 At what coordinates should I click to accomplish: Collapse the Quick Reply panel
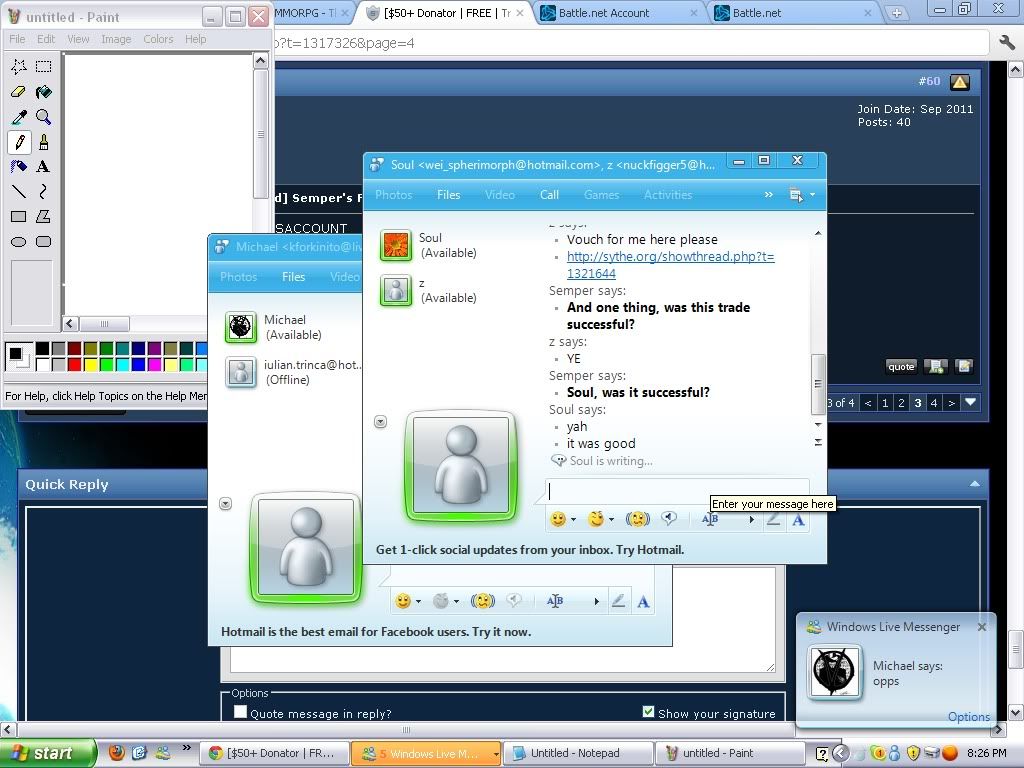(x=974, y=484)
